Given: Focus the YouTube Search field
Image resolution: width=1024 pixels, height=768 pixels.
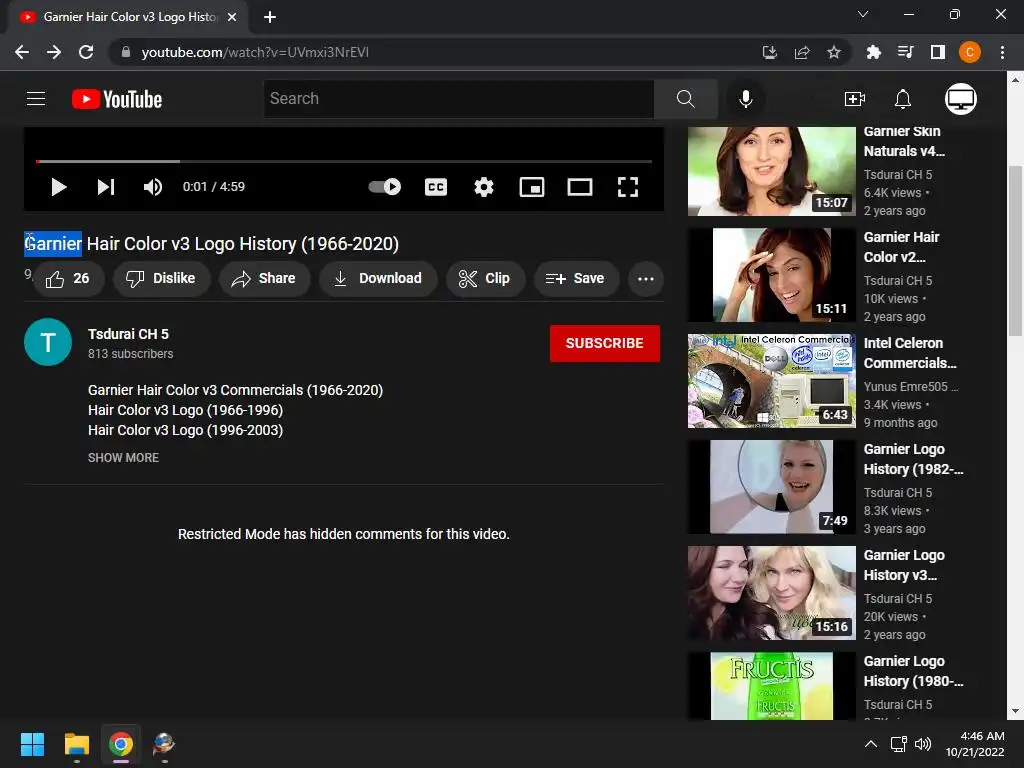Looking at the screenshot, I should (x=458, y=99).
